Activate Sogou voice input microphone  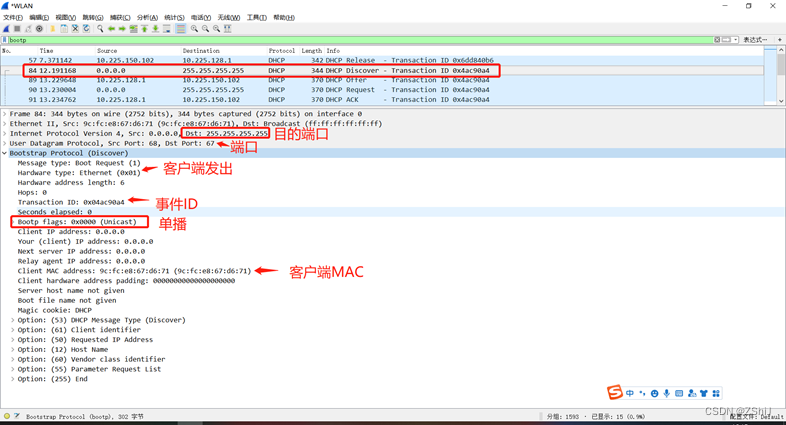[x=667, y=393]
